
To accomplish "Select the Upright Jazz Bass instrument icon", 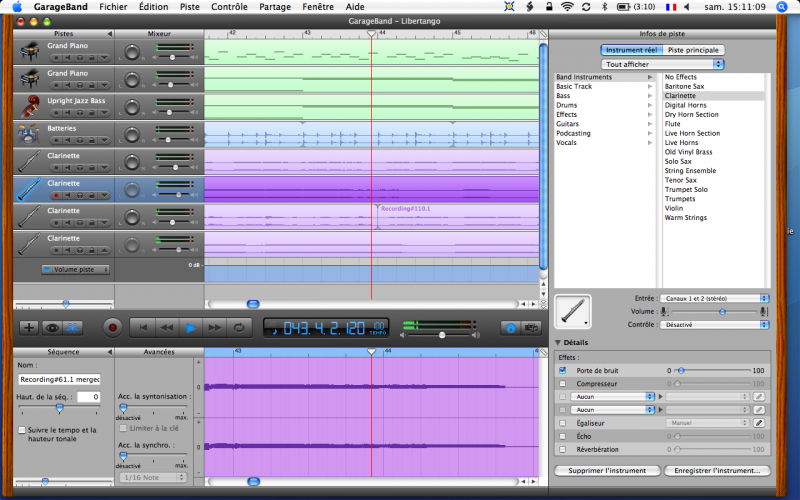I will click(30, 106).
